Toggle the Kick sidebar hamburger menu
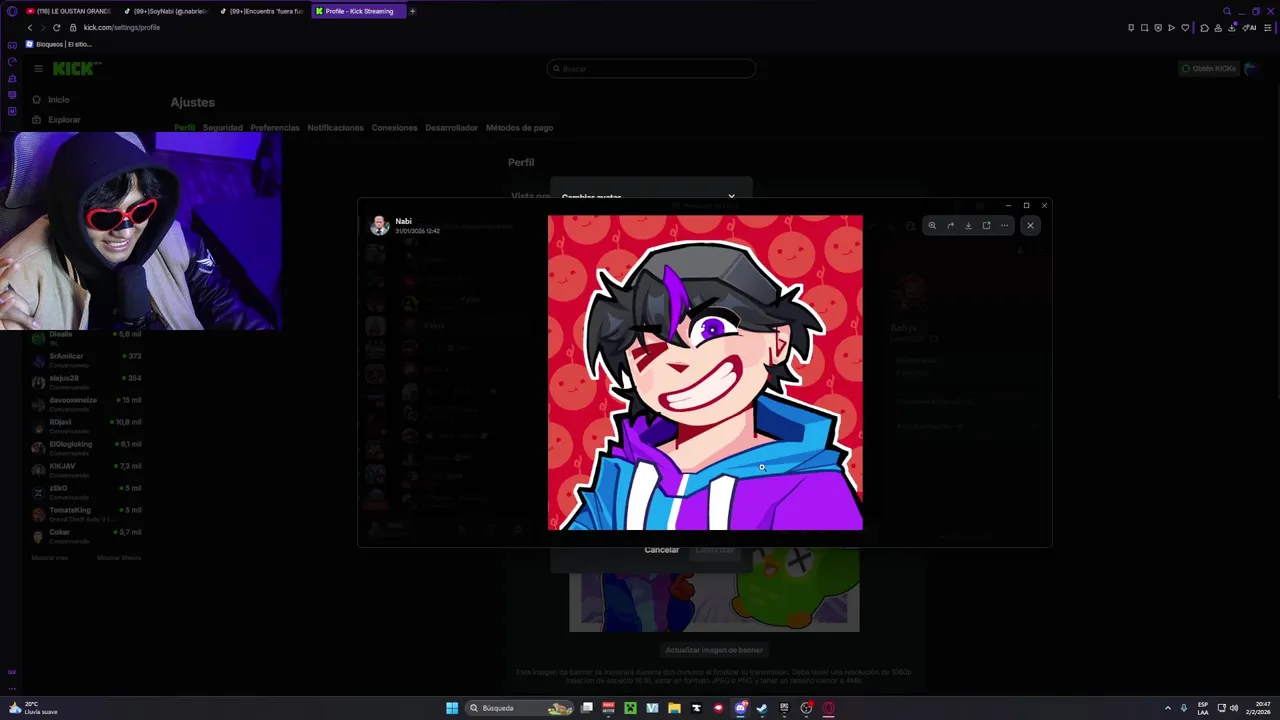The height and width of the screenshot is (720, 1280). pos(38,69)
